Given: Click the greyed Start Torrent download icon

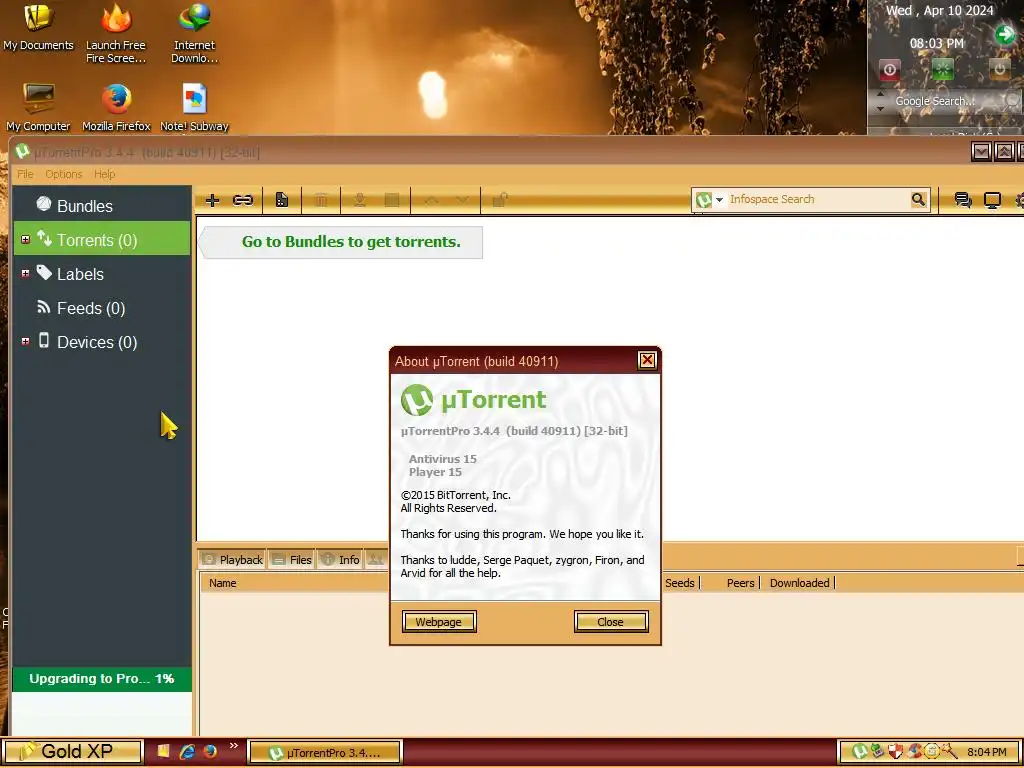Looking at the screenshot, I should (359, 200).
